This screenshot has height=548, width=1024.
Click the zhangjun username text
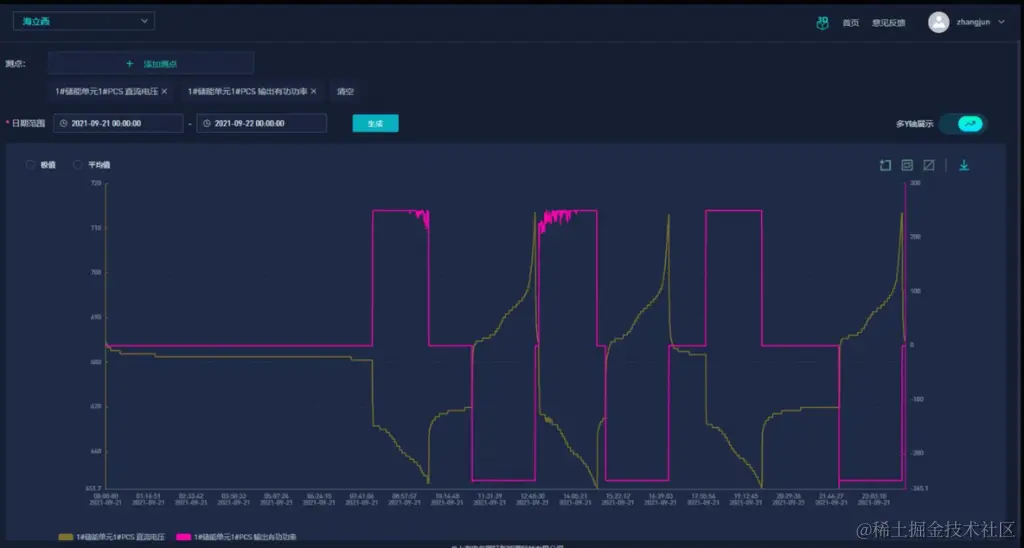coord(973,22)
